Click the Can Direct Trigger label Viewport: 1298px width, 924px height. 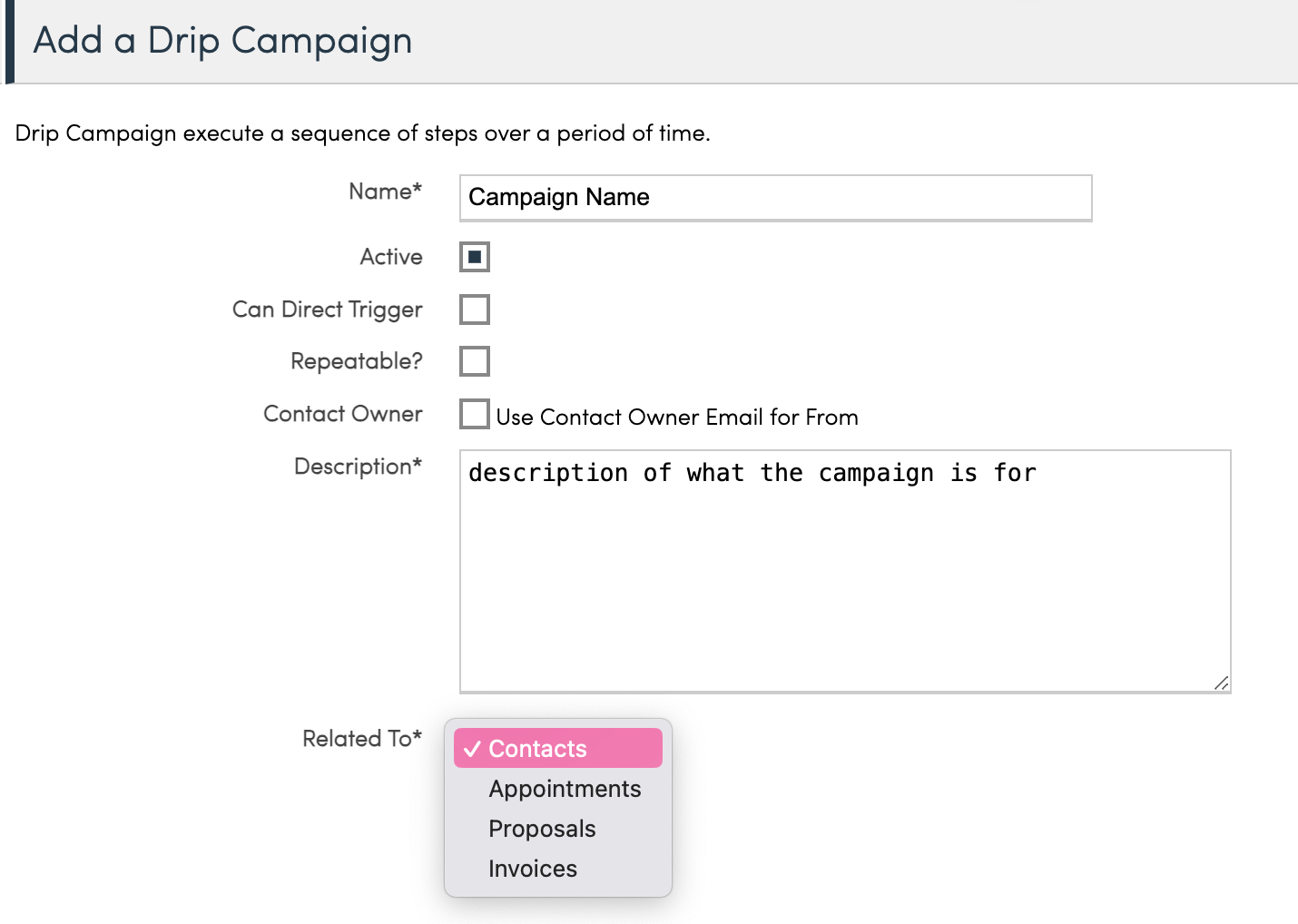327,310
